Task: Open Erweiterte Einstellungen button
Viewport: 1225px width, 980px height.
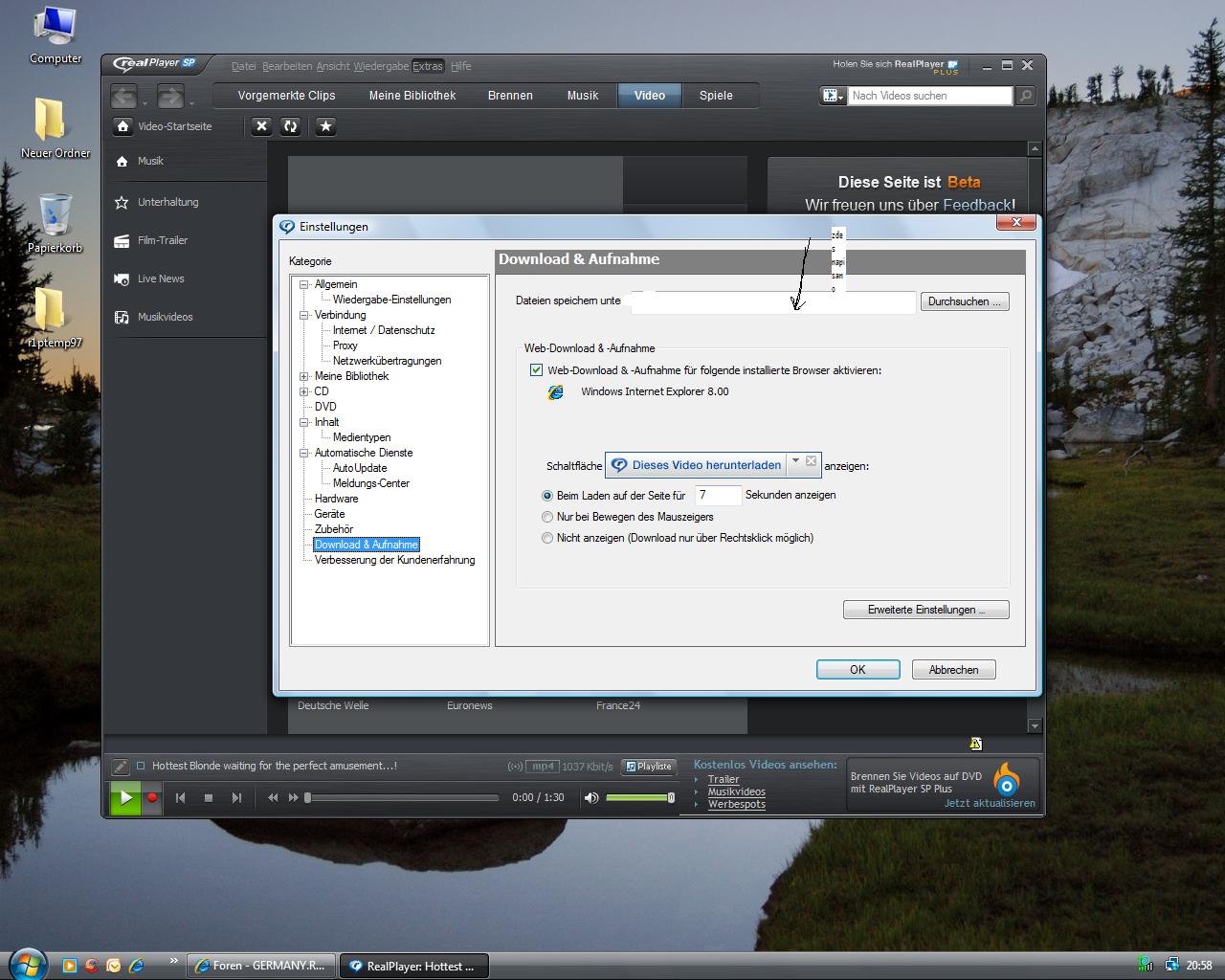Action: 925,610
